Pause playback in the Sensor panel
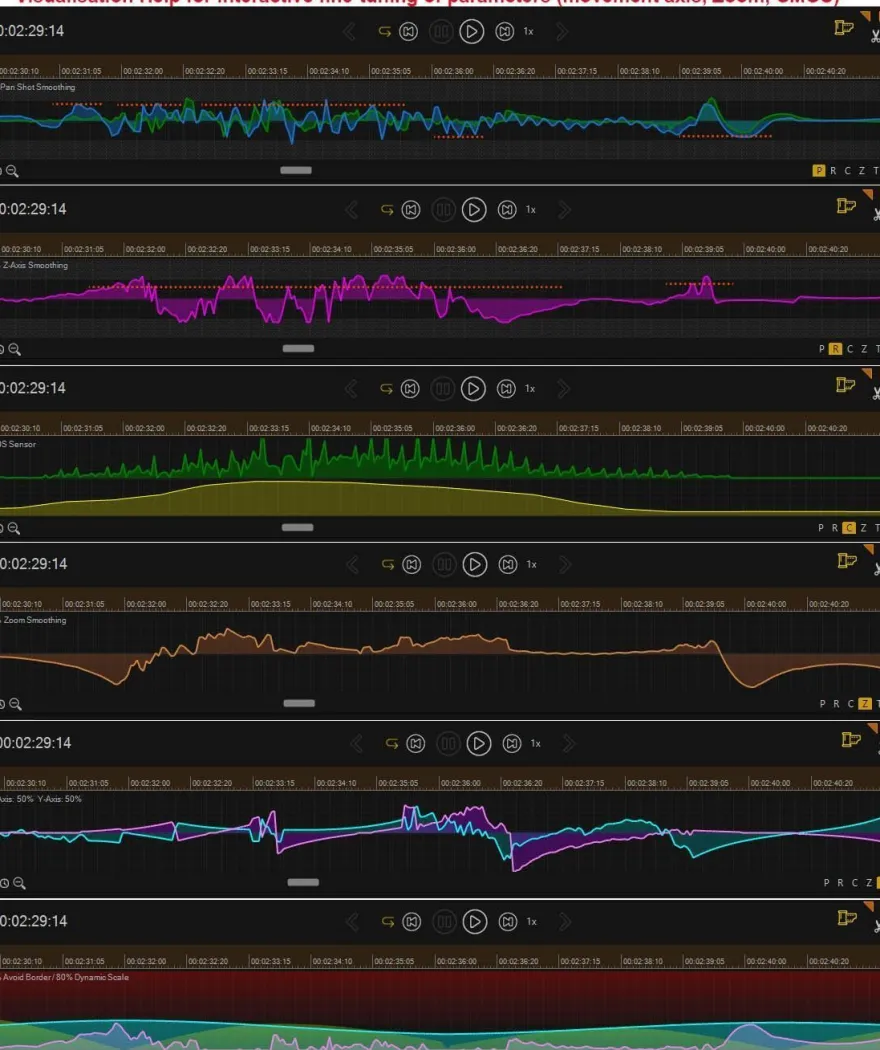The image size is (880, 1050). [x=443, y=388]
